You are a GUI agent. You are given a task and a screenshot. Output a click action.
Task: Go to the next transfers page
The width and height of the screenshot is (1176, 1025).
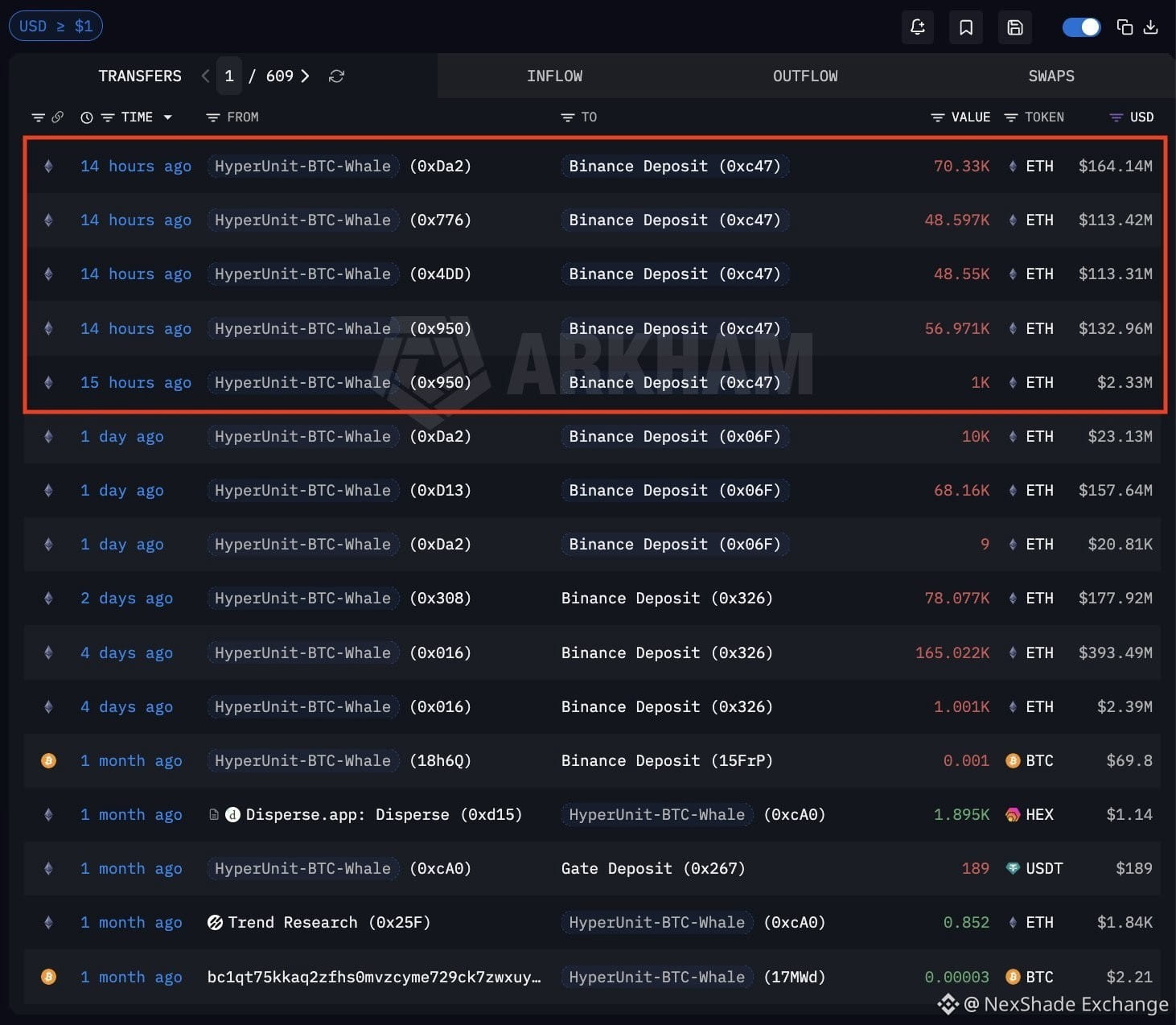305,76
